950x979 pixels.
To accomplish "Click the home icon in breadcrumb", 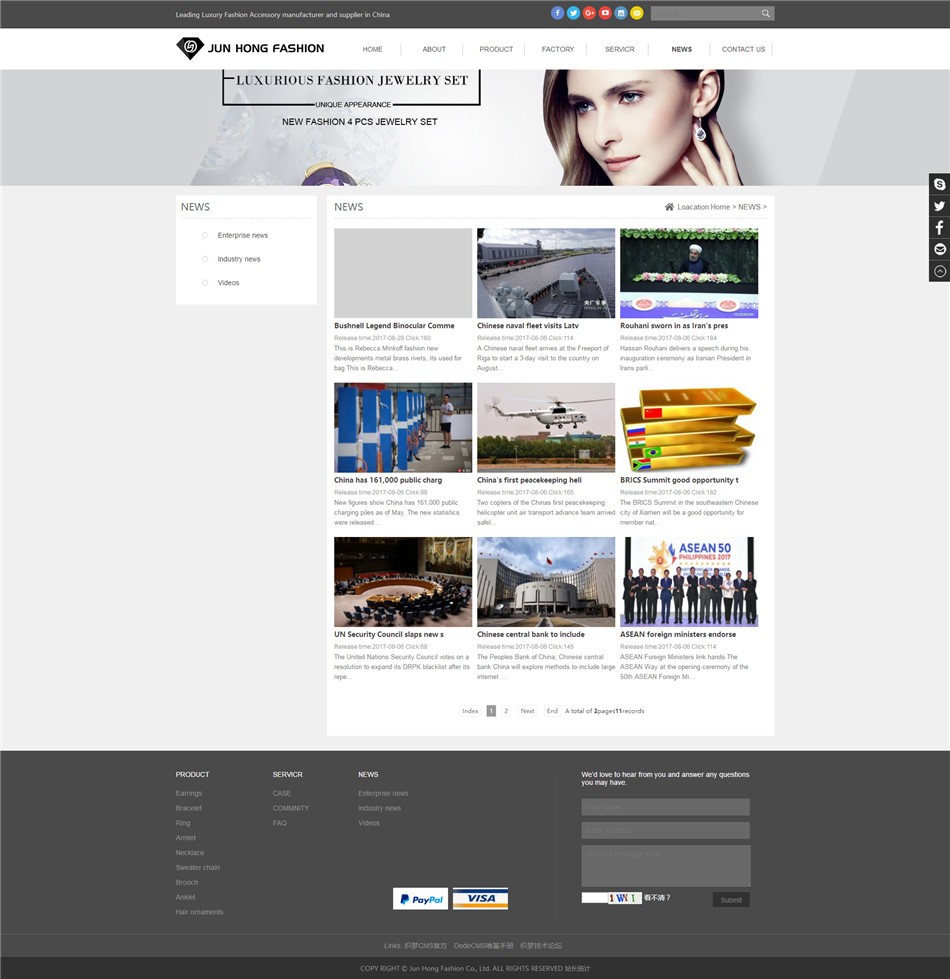I will (669, 207).
